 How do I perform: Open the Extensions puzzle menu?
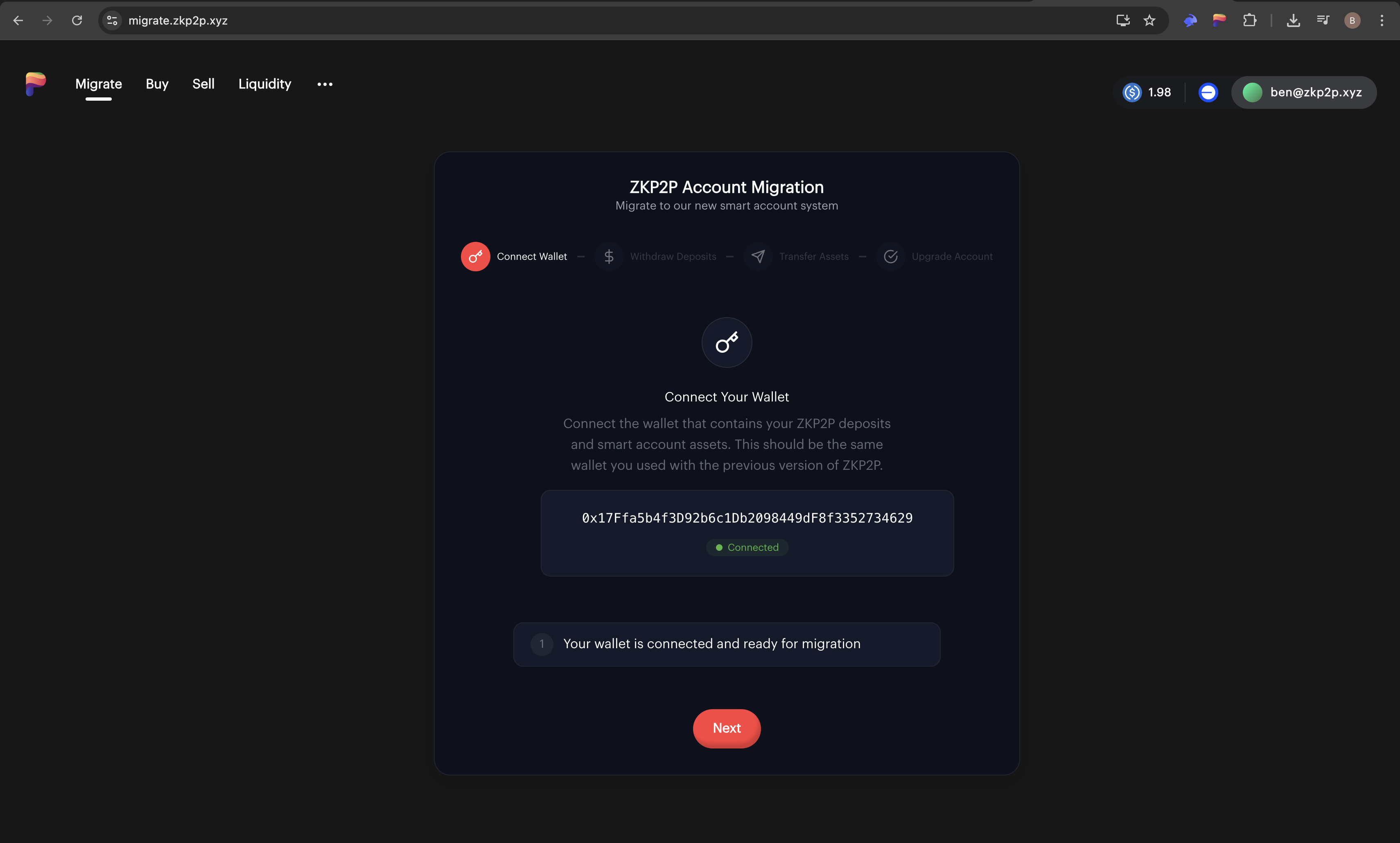[1249, 20]
